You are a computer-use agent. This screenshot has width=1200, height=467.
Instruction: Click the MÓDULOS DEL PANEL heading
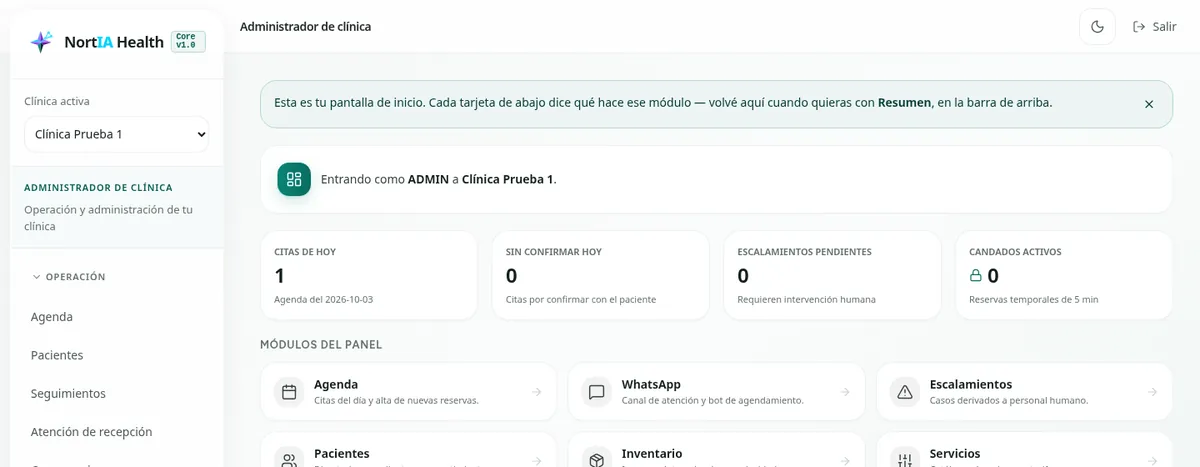point(321,344)
